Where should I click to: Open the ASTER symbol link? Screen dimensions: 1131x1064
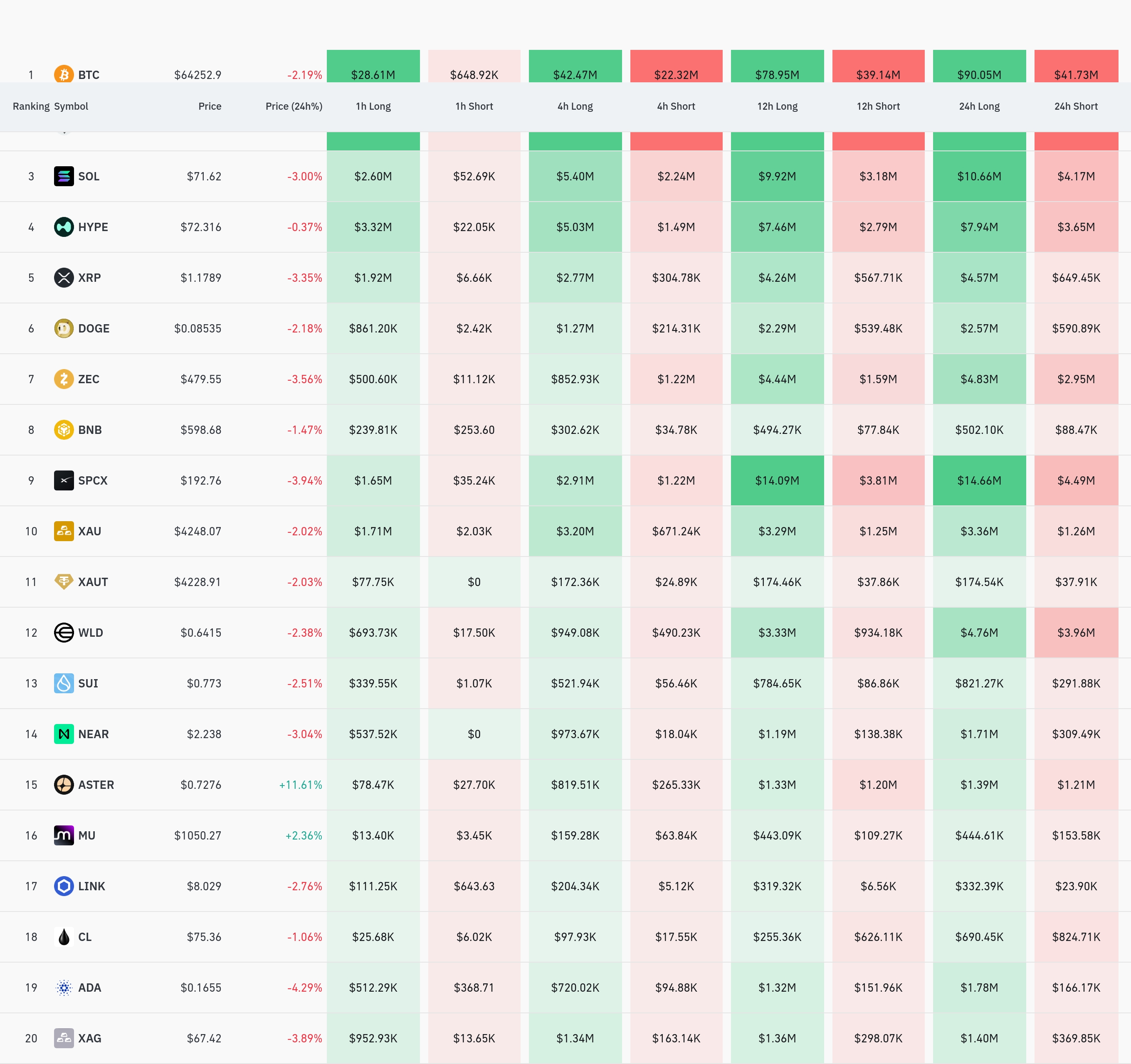[96, 785]
